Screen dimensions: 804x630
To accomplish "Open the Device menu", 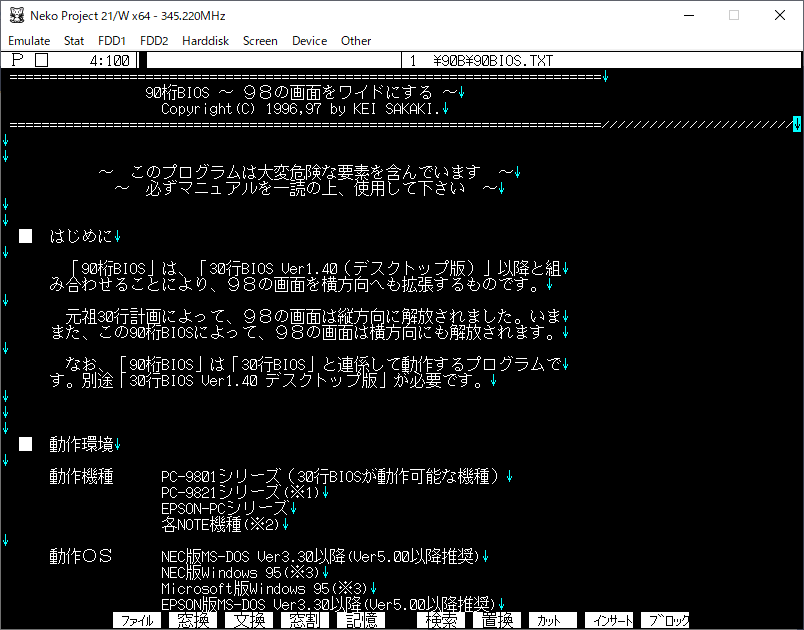I will click(309, 41).
